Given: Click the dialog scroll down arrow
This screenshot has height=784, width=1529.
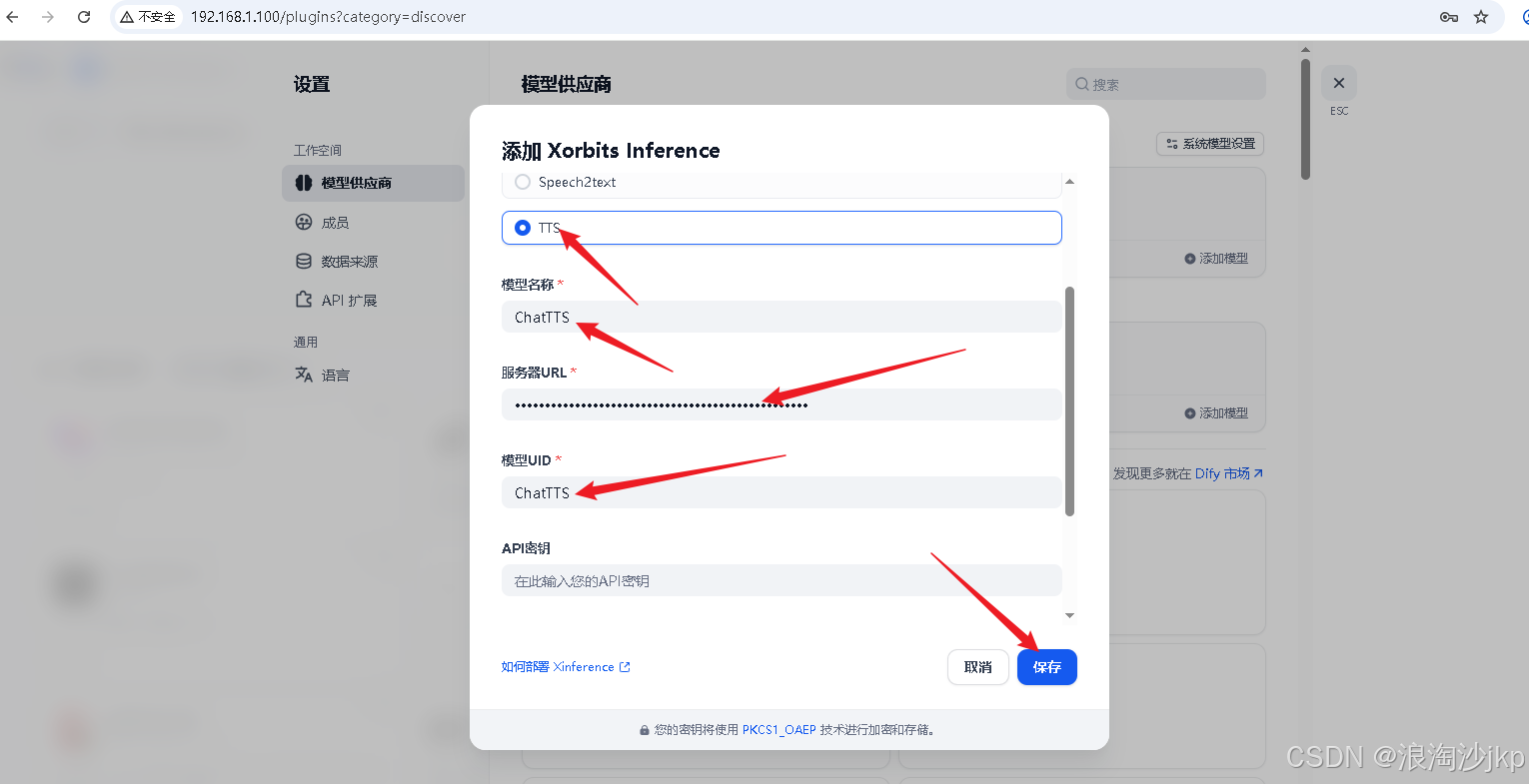Looking at the screenshot, I should click(x=1069, y=615).
